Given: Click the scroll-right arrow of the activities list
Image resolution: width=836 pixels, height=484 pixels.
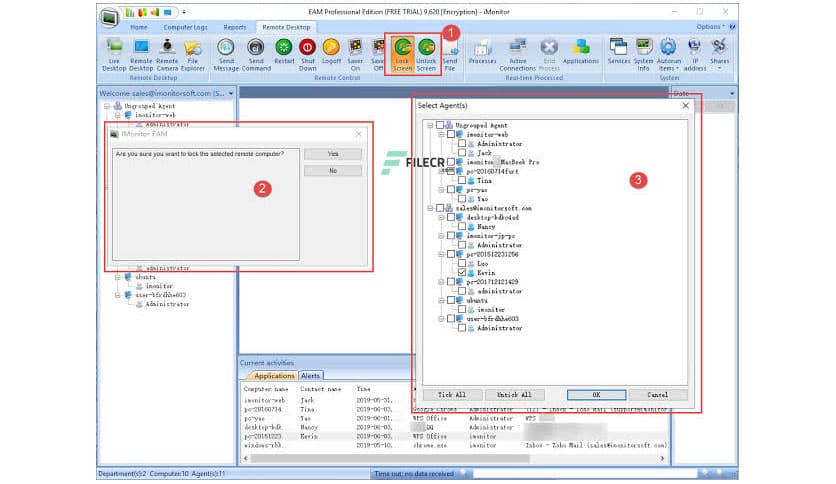Looking at the screenshot, I should 662,458.
